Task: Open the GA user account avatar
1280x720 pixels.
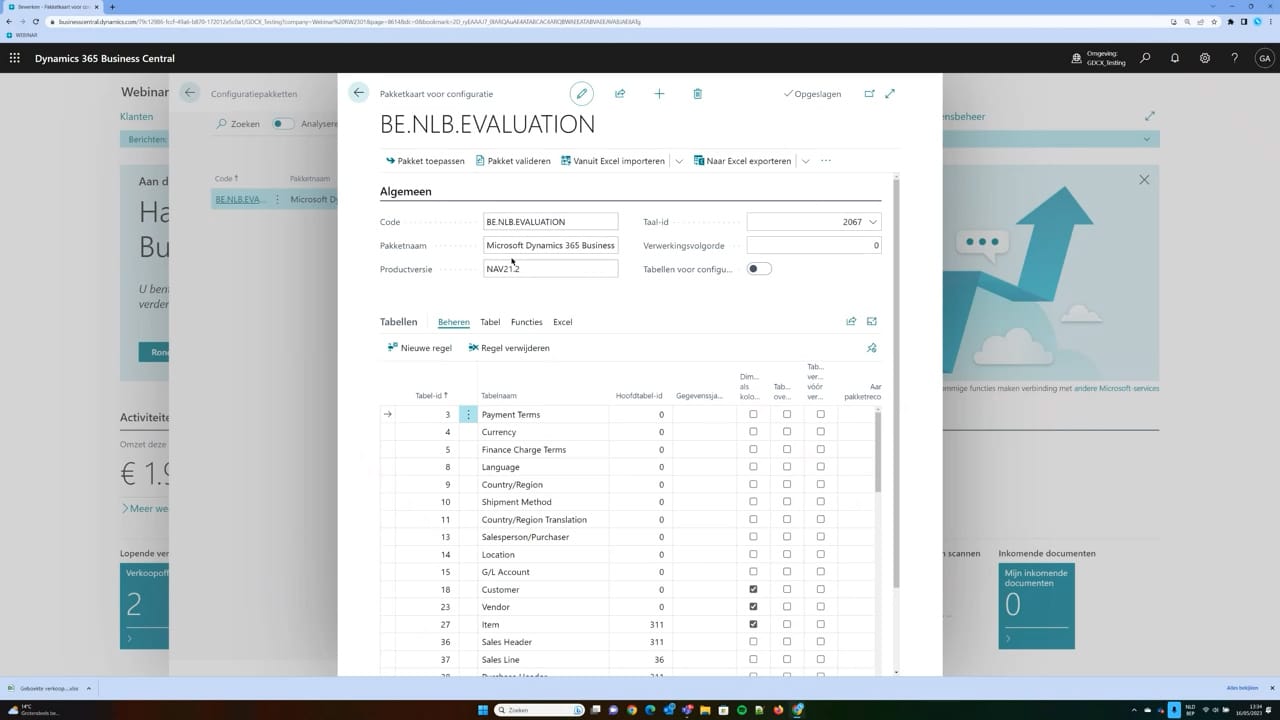Action: [1265, 58]
